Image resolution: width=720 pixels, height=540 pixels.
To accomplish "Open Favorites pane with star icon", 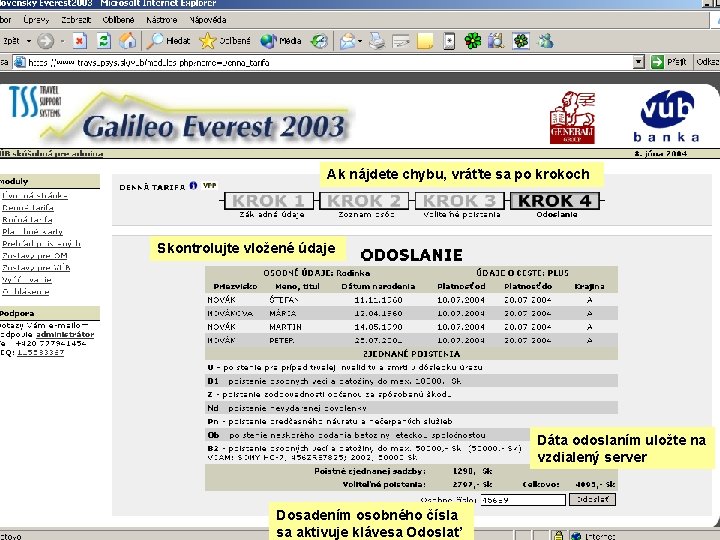I will 225,41.
